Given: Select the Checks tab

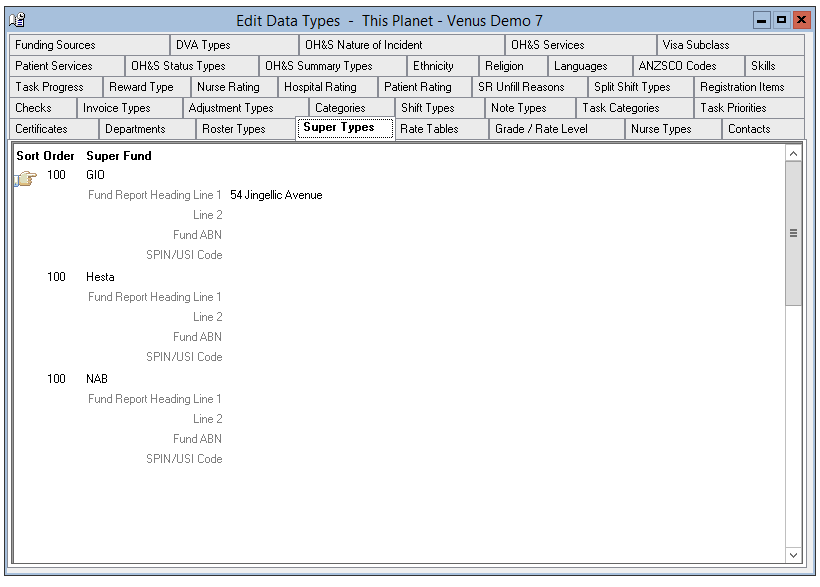Looking at the screenshot, I should tap(43, 108).
